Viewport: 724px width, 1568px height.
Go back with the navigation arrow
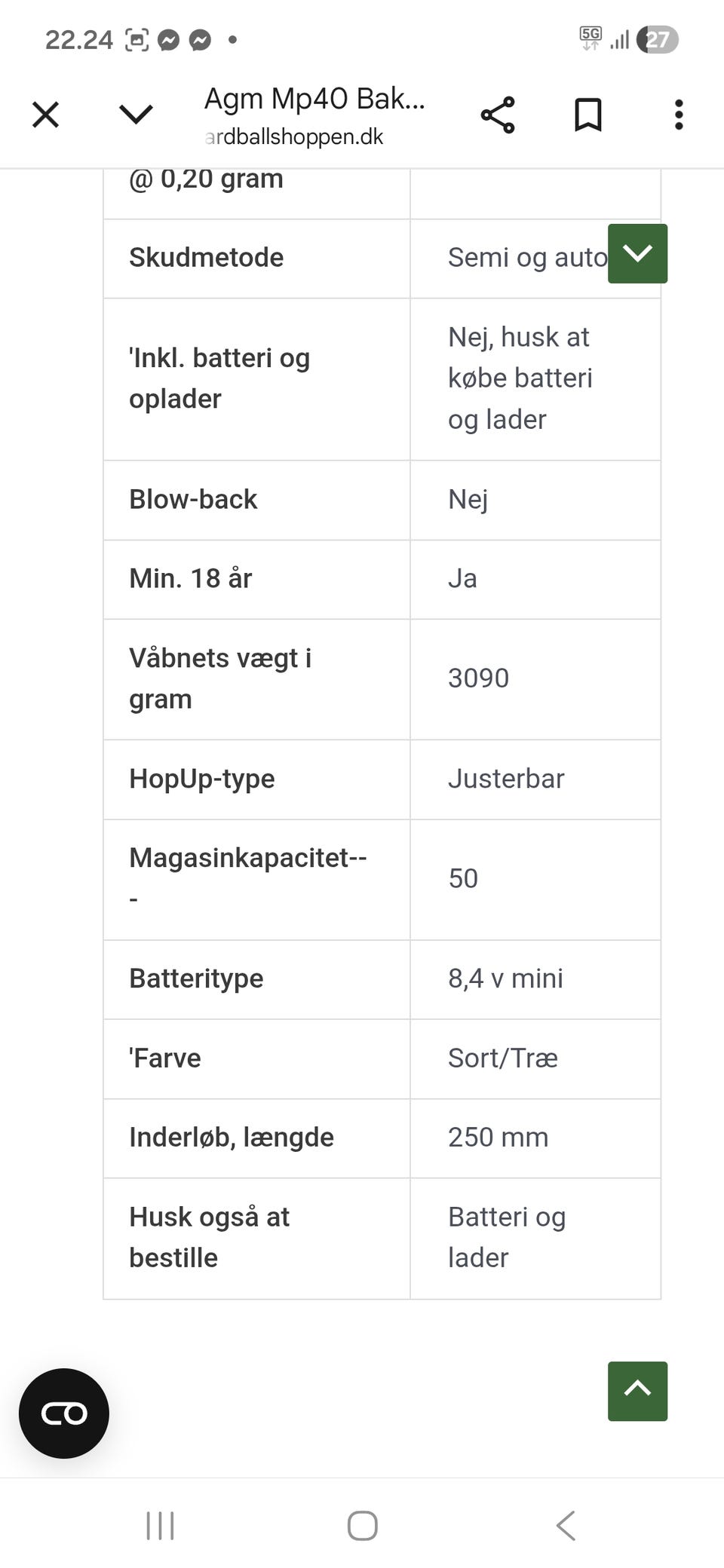[566, 1526]
